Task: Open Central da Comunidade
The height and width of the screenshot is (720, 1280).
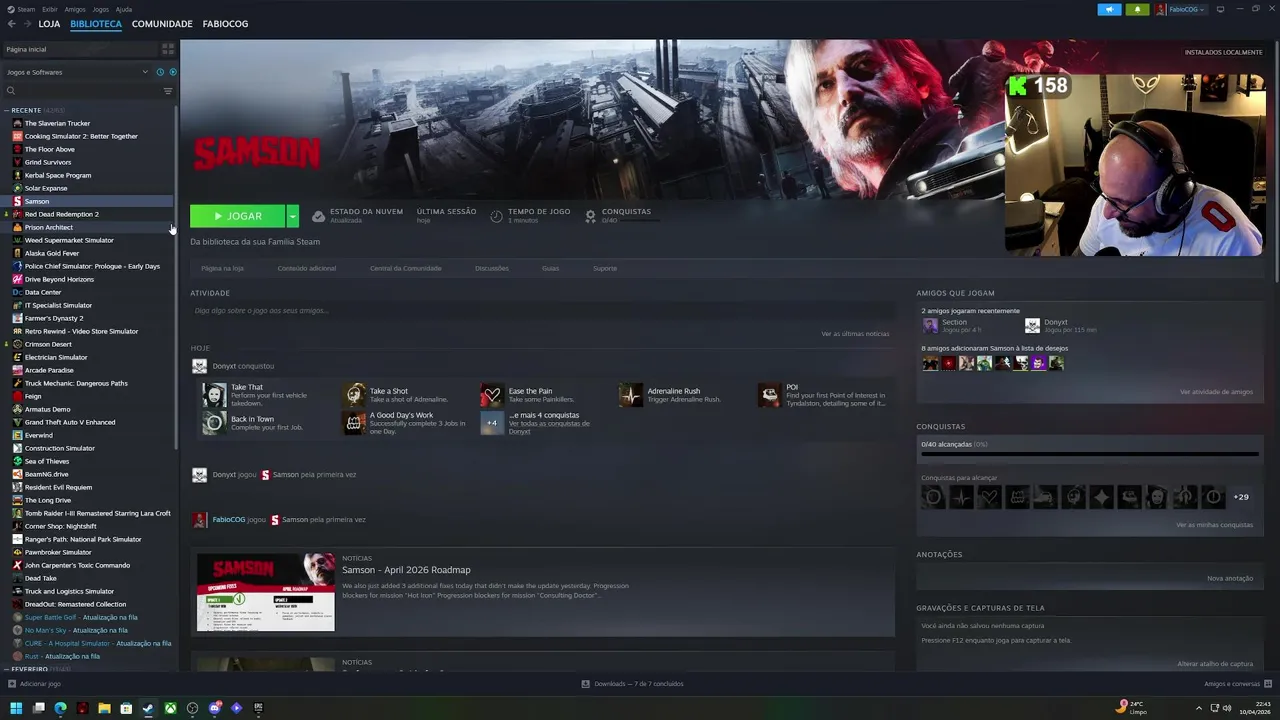Action: (405, 268)
